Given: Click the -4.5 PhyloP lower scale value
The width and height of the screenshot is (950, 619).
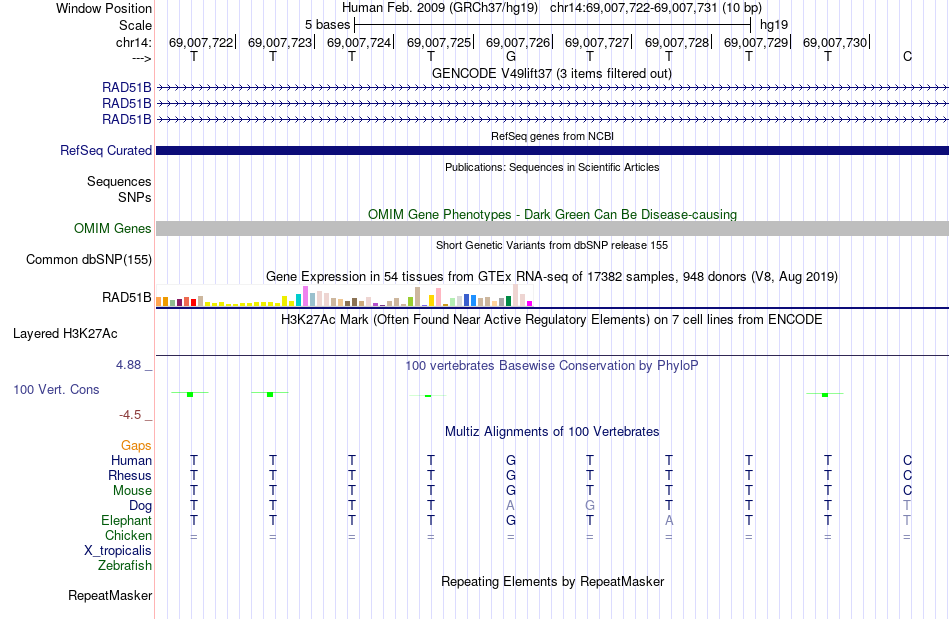Looking at the screenshot, I should 130,415.
